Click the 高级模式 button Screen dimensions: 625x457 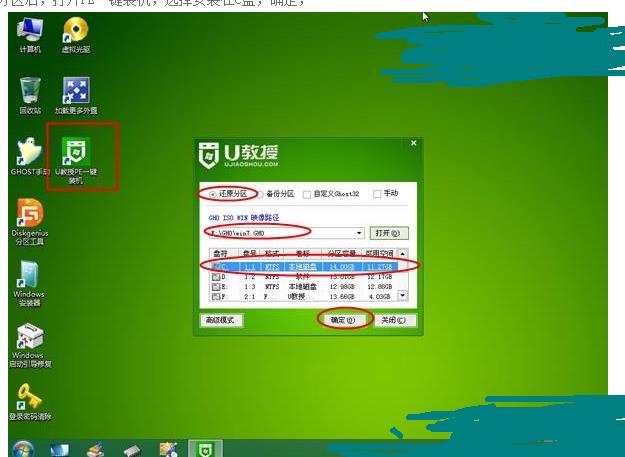coord(221,320)
